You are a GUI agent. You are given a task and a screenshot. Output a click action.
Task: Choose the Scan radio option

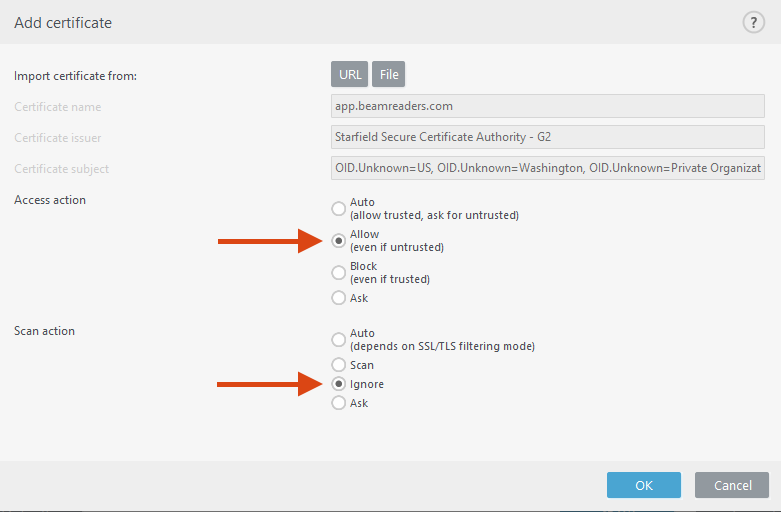[x=339, y=365]
